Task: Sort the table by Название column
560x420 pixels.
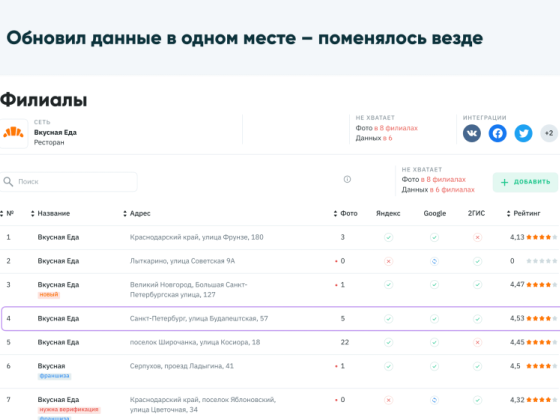Action: (x=50, y=214)
